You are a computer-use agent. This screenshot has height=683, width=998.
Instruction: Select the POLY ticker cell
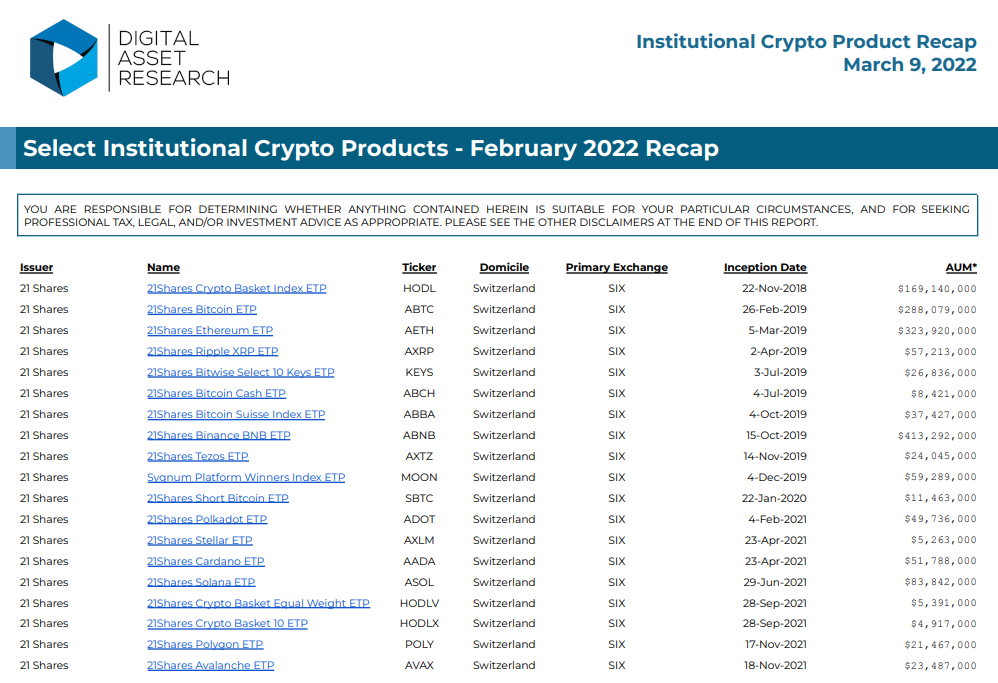419,644
